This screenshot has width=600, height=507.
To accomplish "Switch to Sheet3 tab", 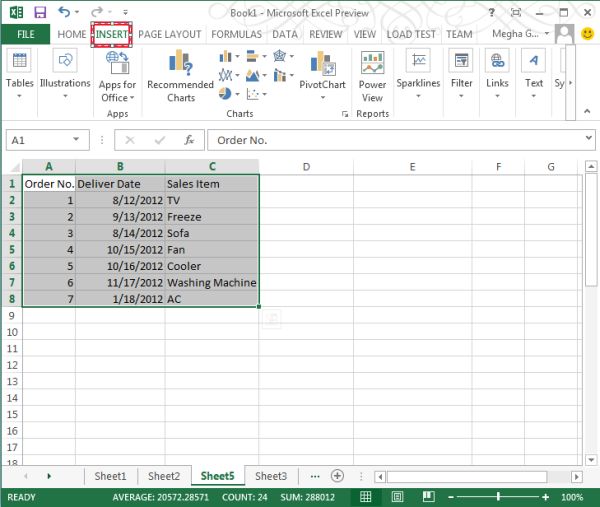I will tap(271, 476).
